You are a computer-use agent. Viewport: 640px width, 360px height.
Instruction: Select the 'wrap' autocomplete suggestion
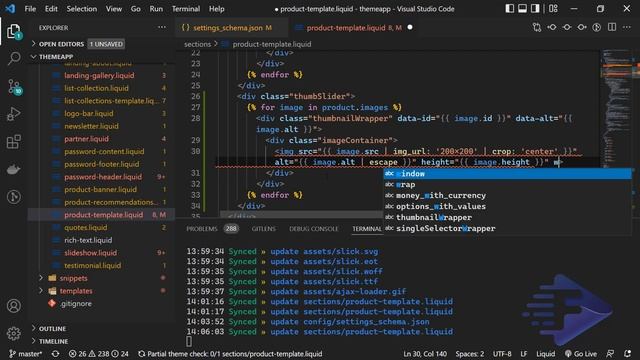coord(507,184)
